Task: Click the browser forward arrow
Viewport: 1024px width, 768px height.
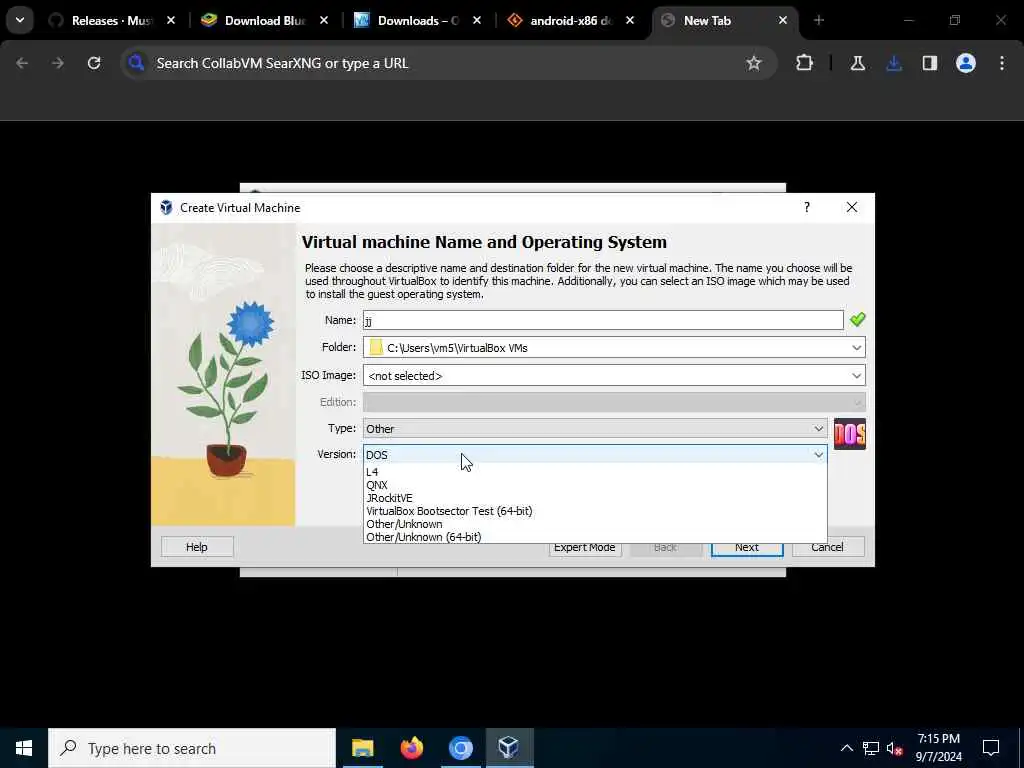Action: point(58,63)
